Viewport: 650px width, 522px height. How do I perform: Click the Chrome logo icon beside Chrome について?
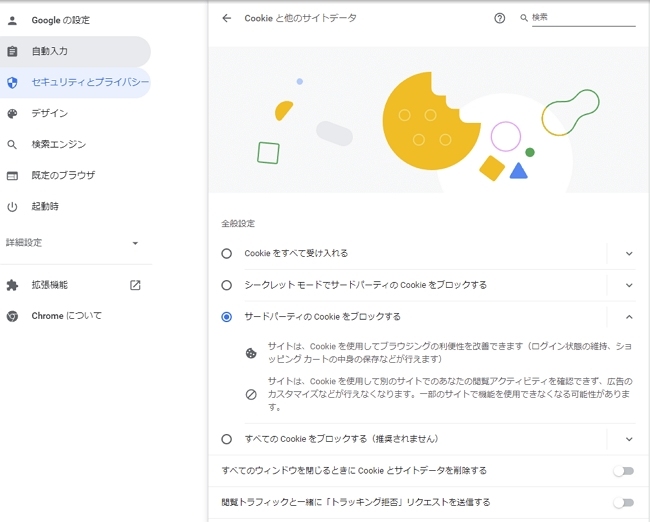pos(12,316)
